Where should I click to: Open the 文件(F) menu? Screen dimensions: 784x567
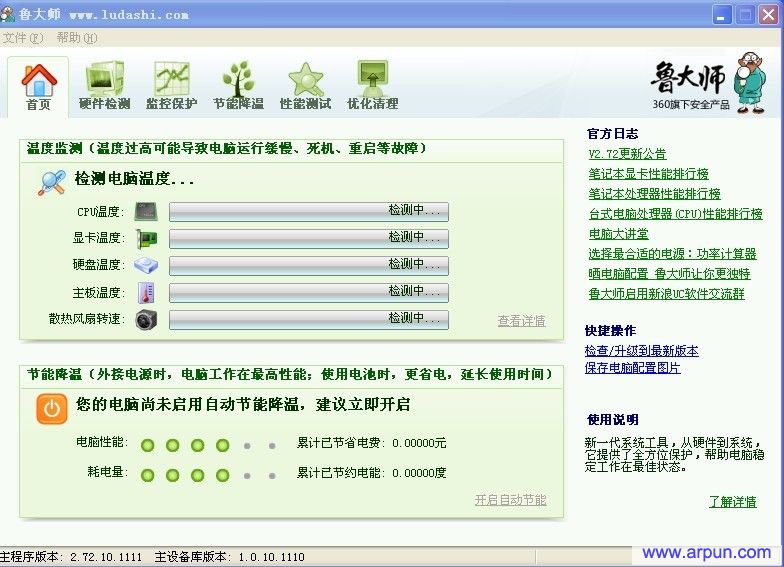click(x=23, y=38)
